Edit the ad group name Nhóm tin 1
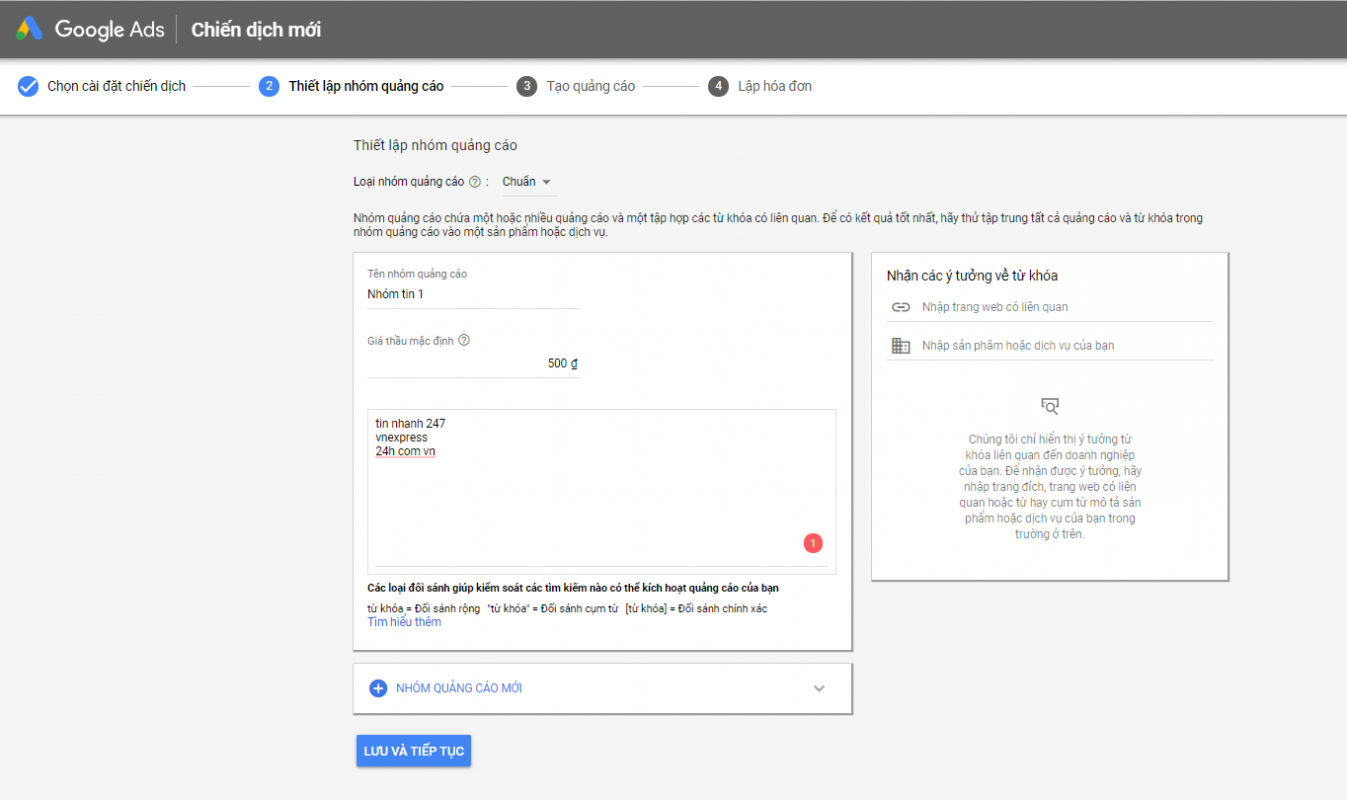 click(474, 294)
